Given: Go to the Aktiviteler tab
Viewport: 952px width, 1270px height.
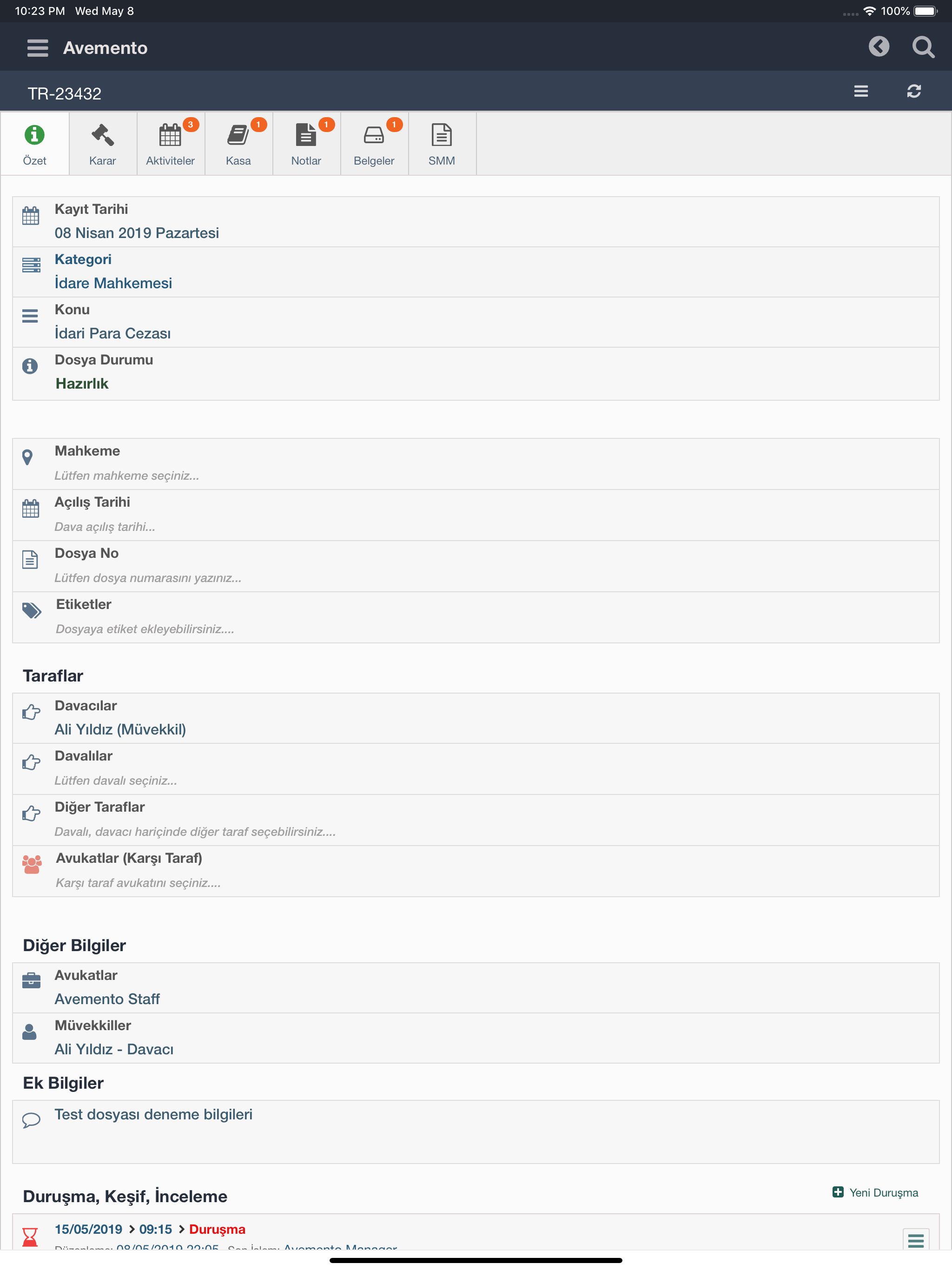Looking at the screenshot, I should pos(171,144).
